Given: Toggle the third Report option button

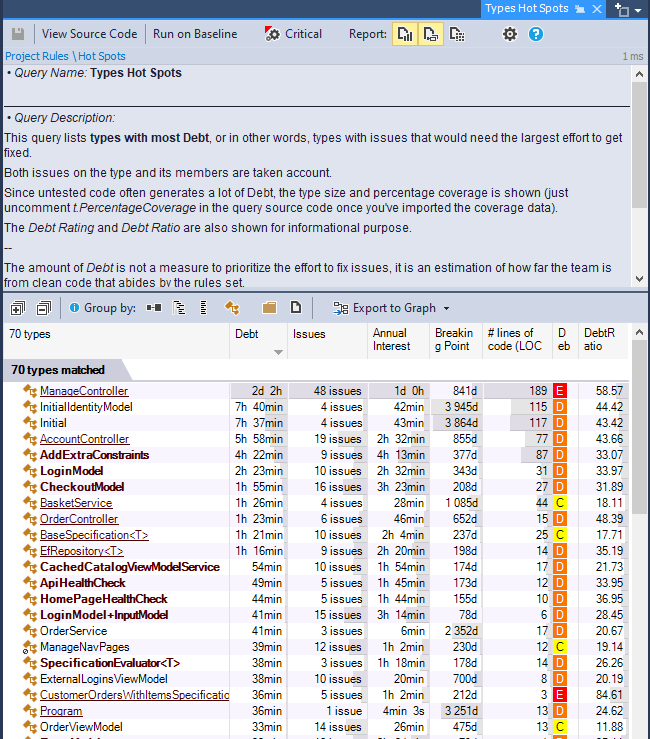Looking at the screenshot, I should tap(457, 34).
